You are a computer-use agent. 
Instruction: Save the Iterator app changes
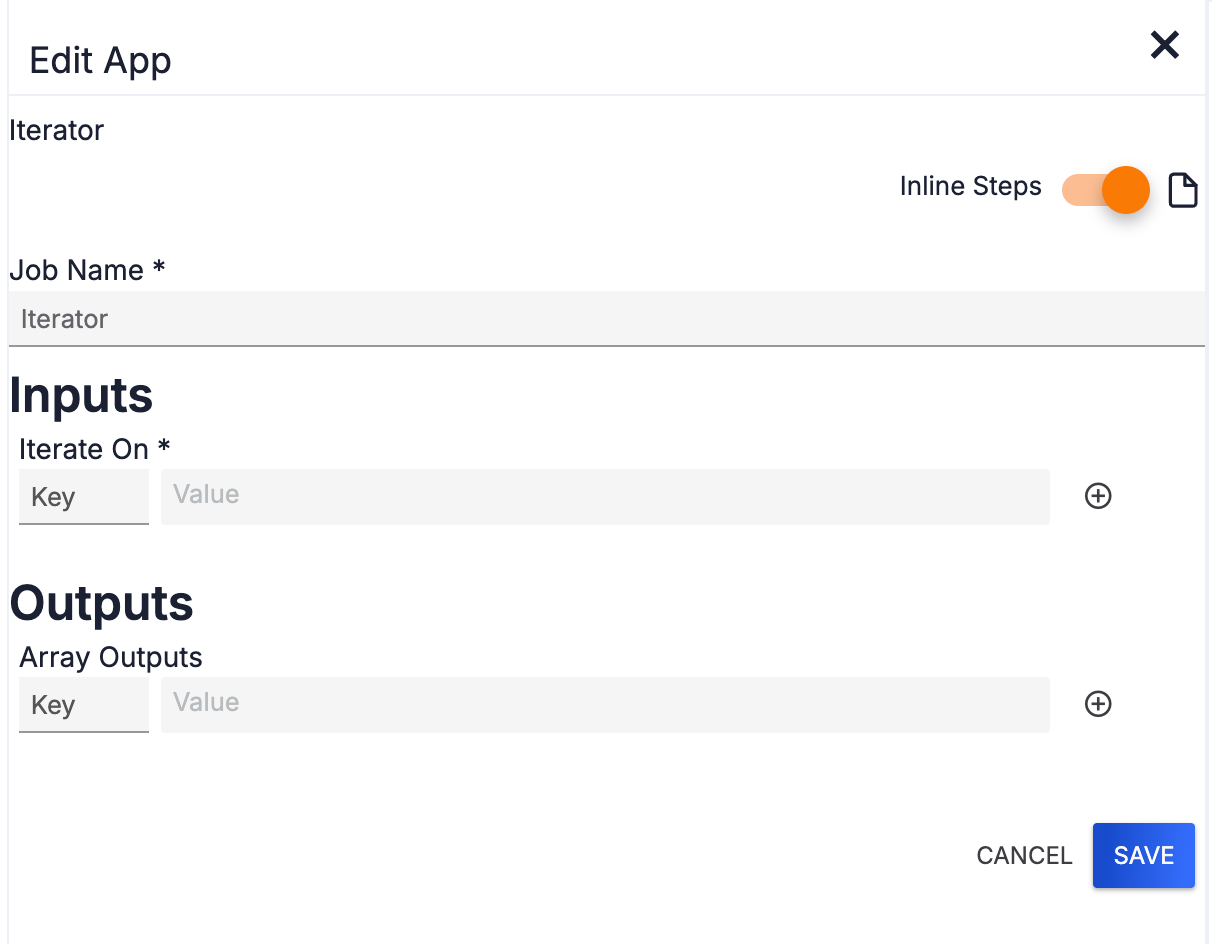pyautogui.click(x=1143, y=855)
